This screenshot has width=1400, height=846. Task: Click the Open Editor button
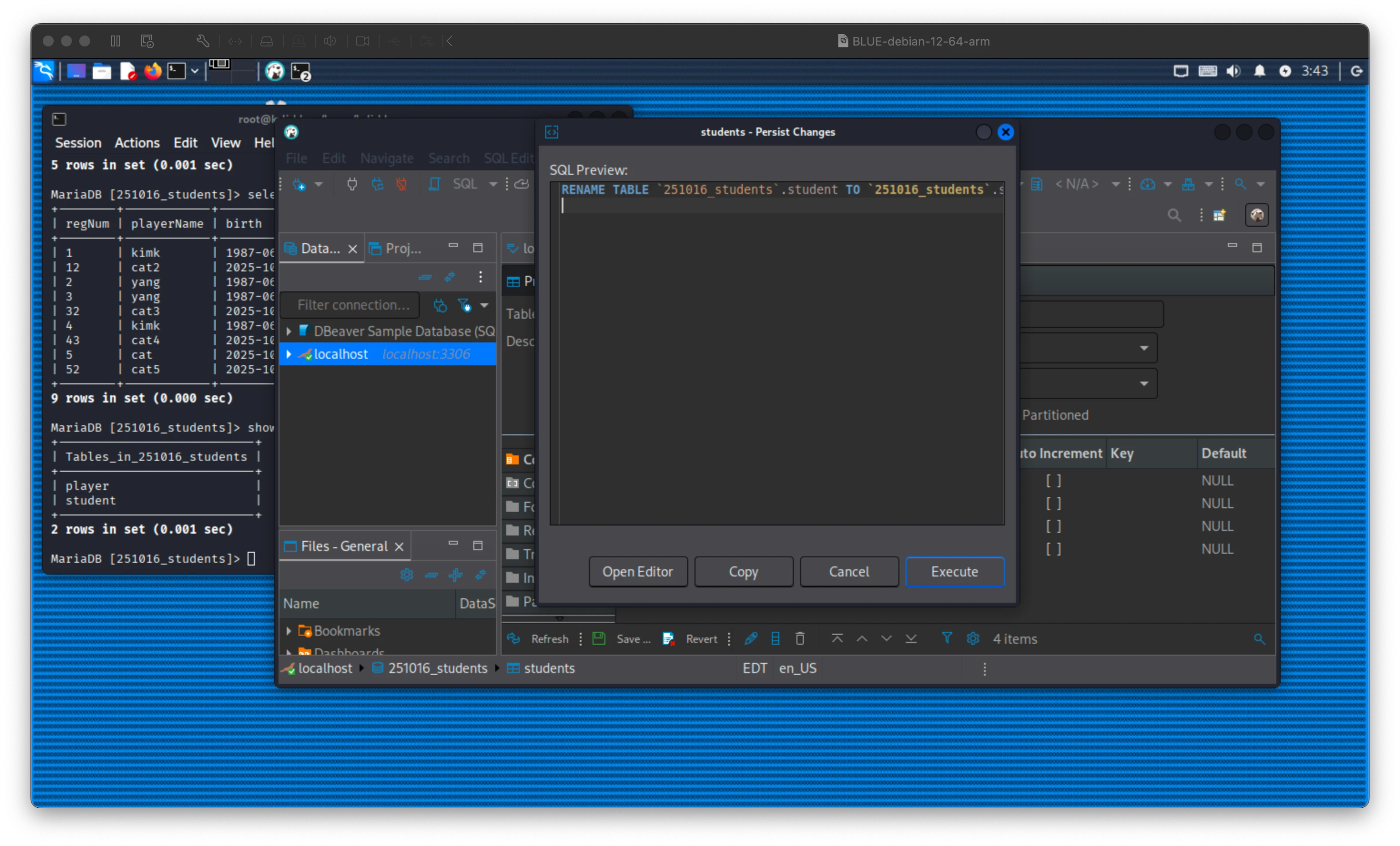click(638, 571)
